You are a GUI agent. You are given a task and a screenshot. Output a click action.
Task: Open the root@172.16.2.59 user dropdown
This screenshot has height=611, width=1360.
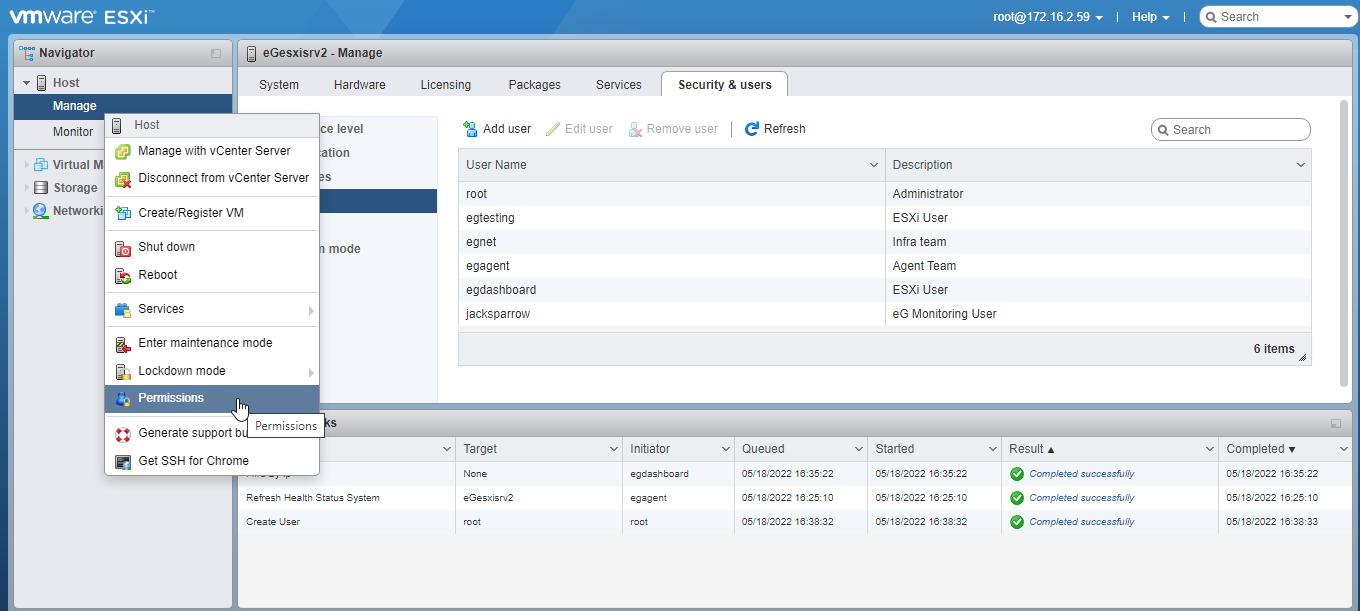coord(1047,17)
